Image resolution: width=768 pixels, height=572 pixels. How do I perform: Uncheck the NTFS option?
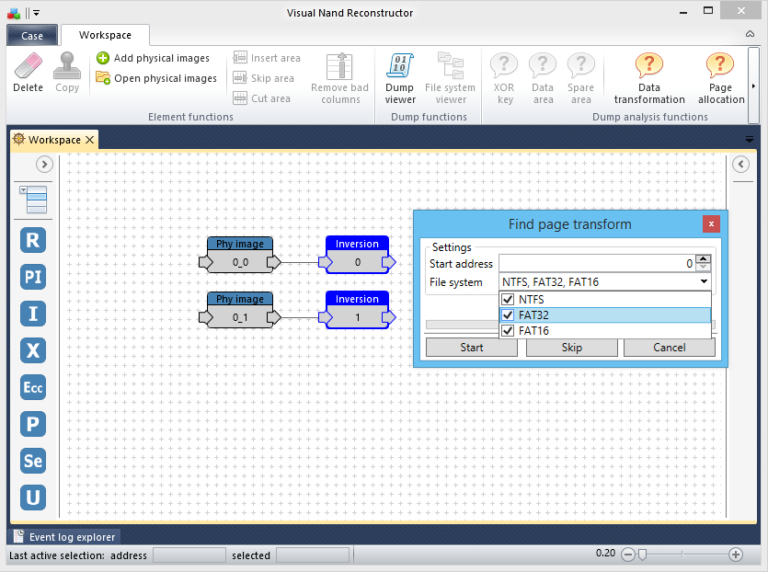pyautogui.click(x=508, y=299)
